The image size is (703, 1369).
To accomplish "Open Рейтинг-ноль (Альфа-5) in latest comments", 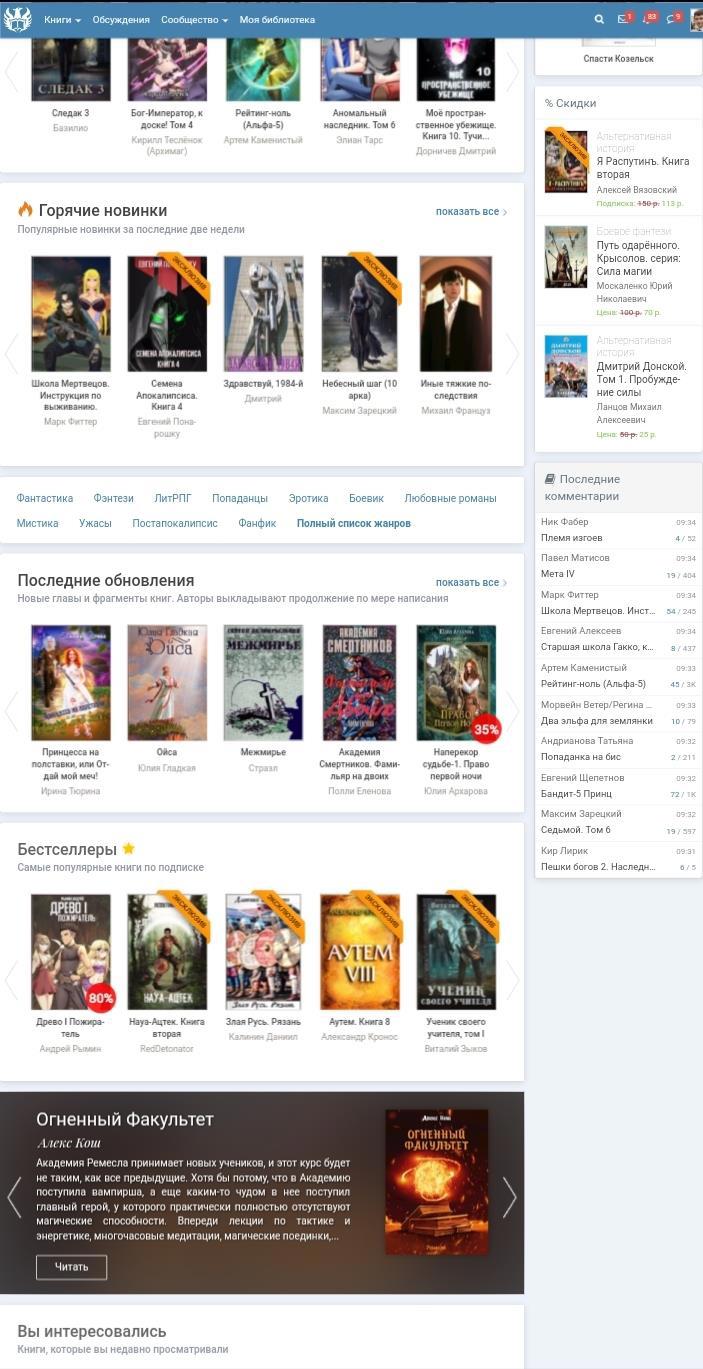I will 593,684.
